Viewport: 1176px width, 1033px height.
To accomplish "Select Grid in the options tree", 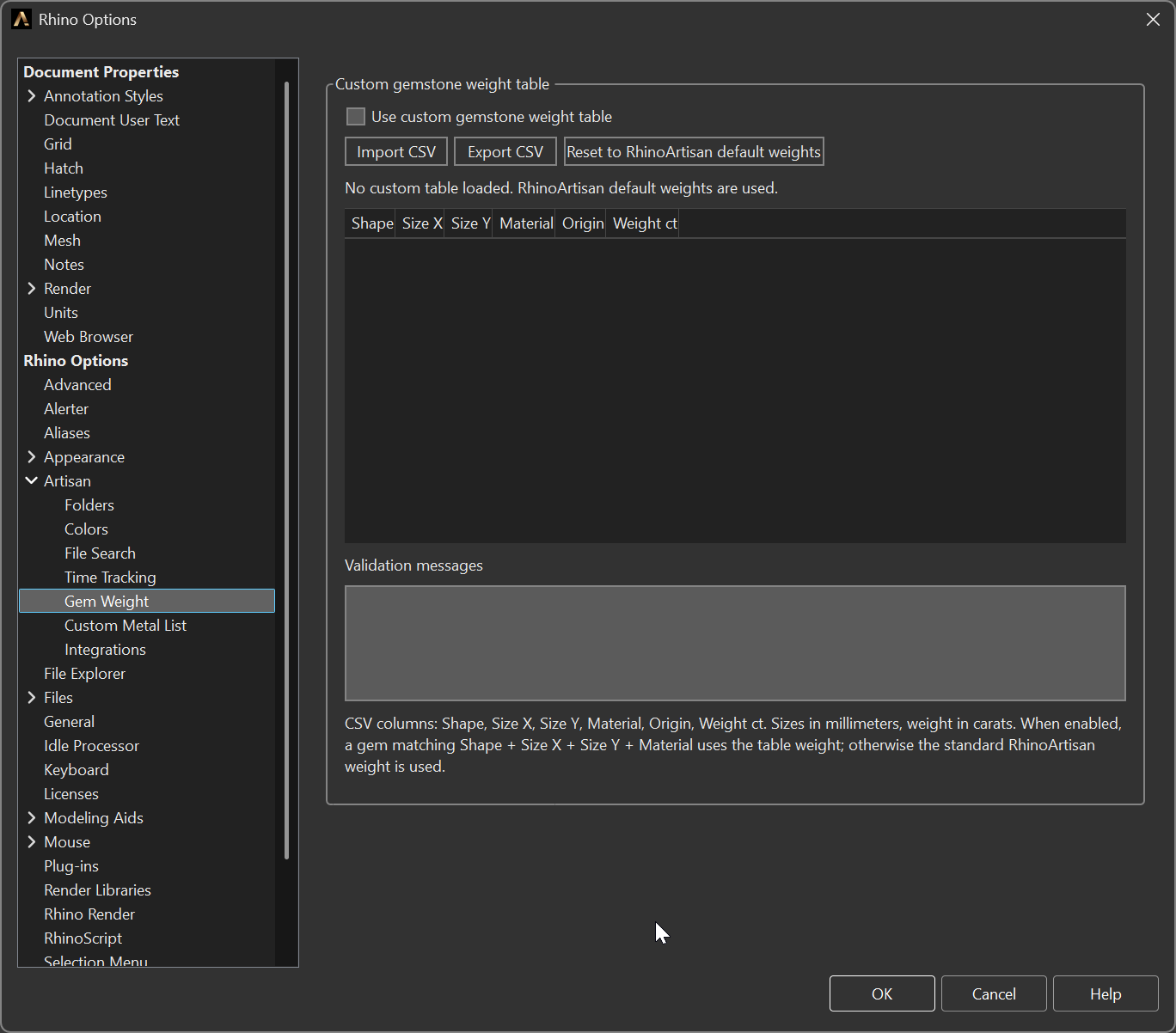I will pyautogui.click(x=58, y=144).
